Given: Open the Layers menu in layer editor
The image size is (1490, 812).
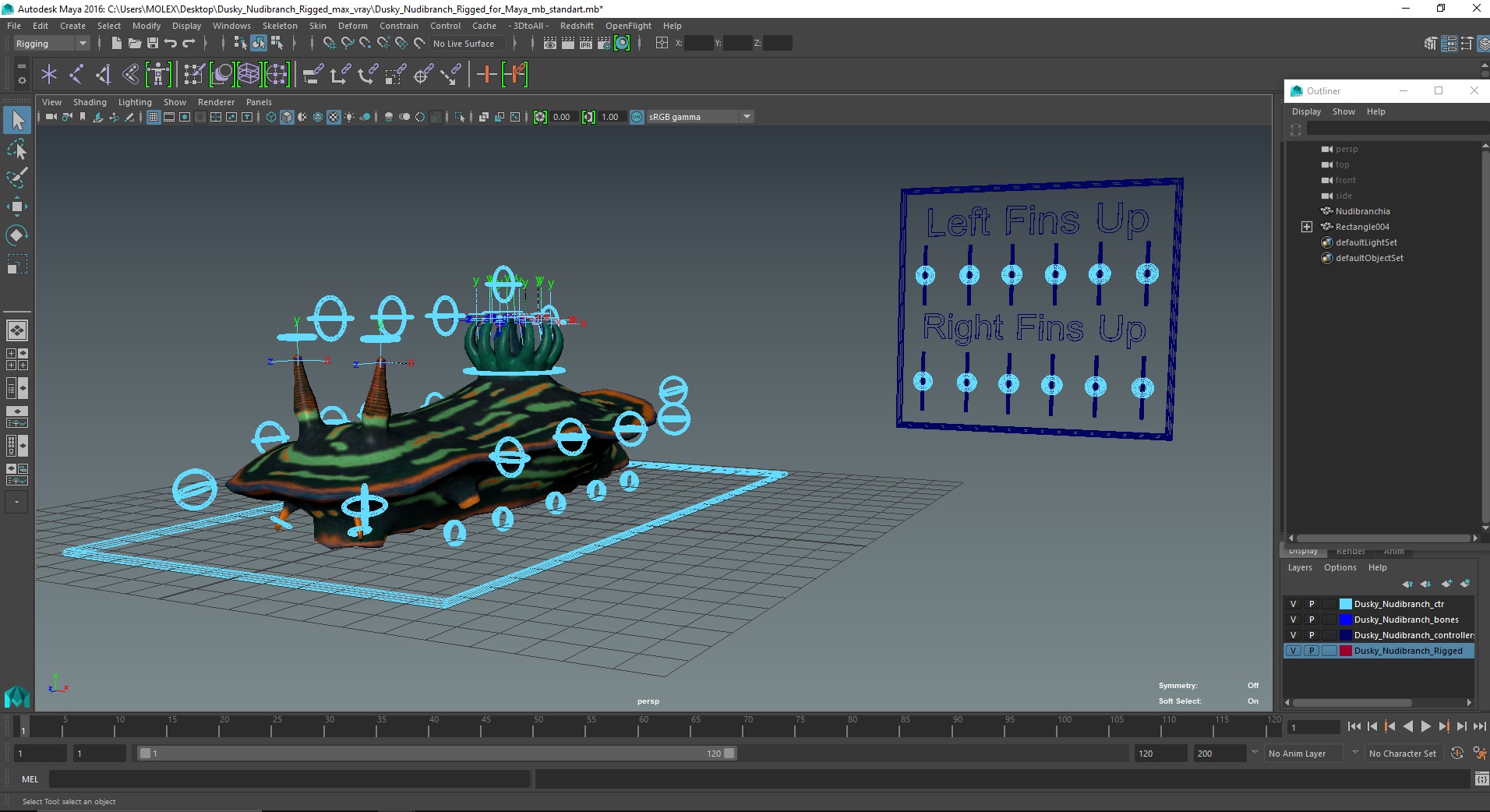Looking at the screenshot, I should pyautogui.click(x=1300, y=567).
